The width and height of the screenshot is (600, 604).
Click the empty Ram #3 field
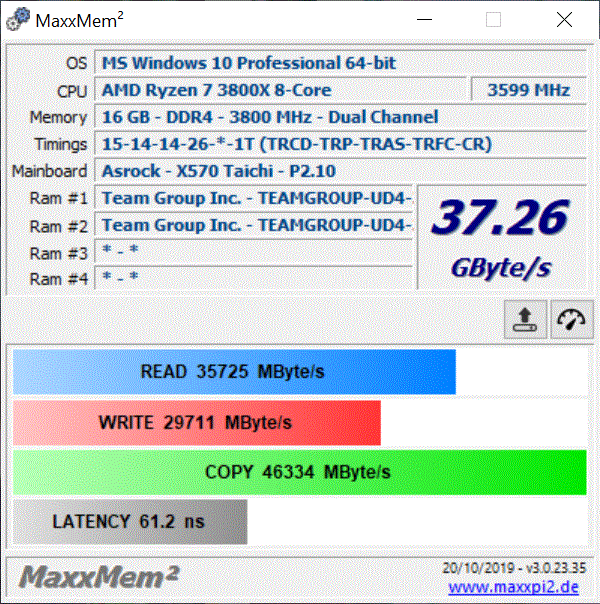tap(254, 252)
